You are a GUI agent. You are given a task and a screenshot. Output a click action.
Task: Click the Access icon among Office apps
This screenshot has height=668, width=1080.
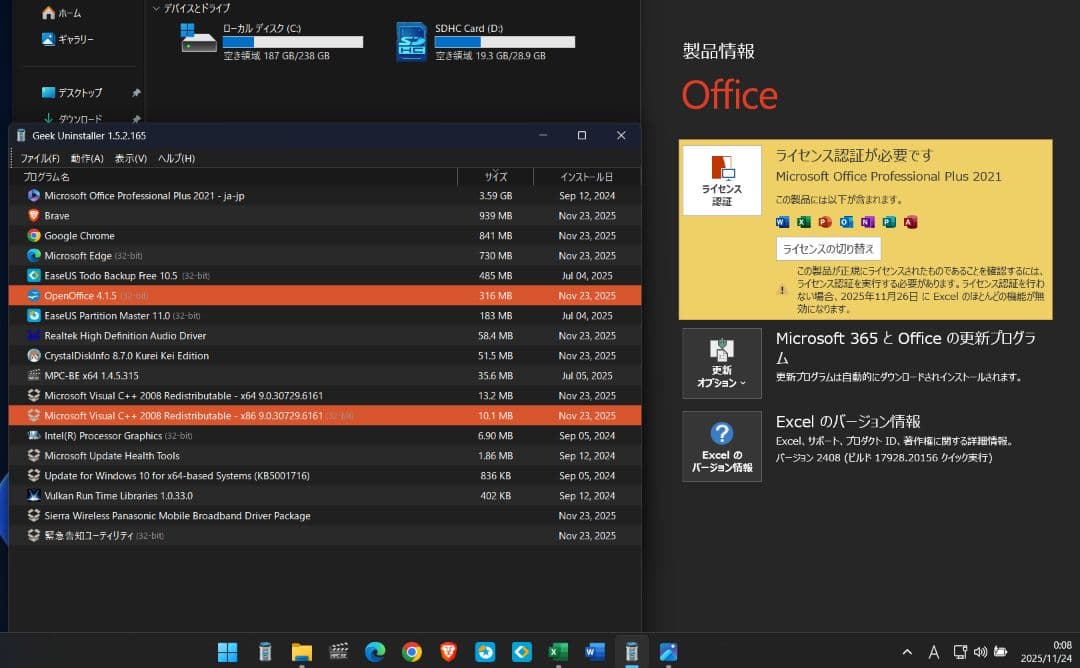pyautogui.click(x=908, y=221)
